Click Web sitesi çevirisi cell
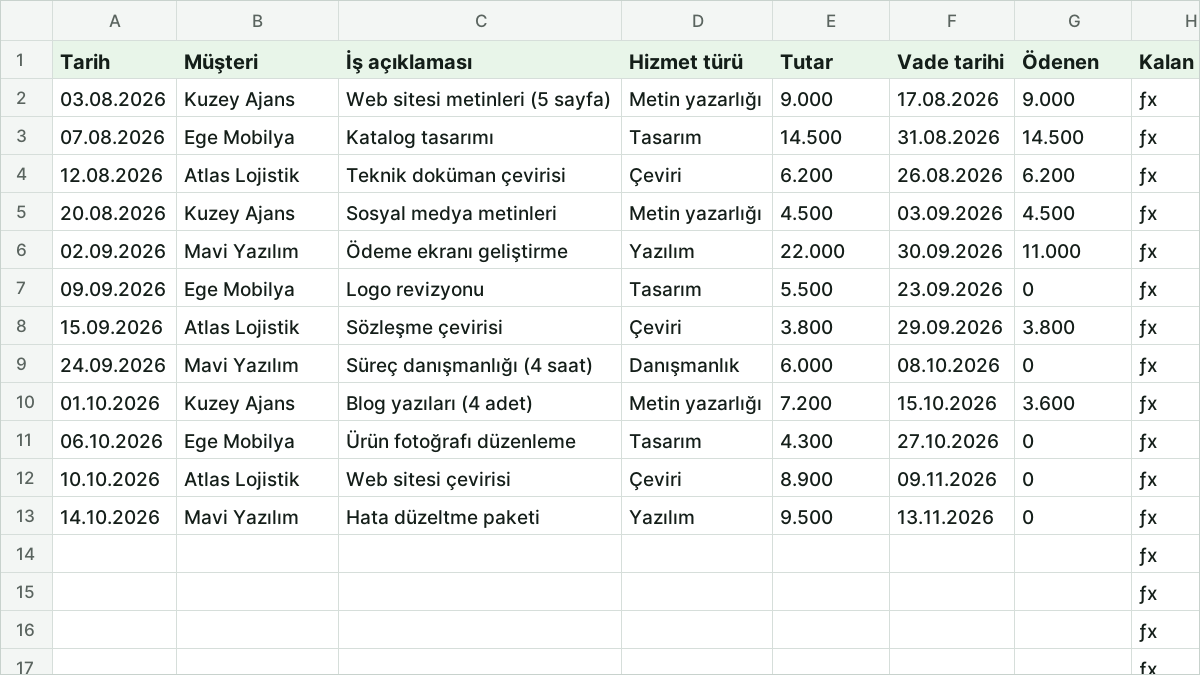This screenshot has height=675, width=1200. [480, 479]
